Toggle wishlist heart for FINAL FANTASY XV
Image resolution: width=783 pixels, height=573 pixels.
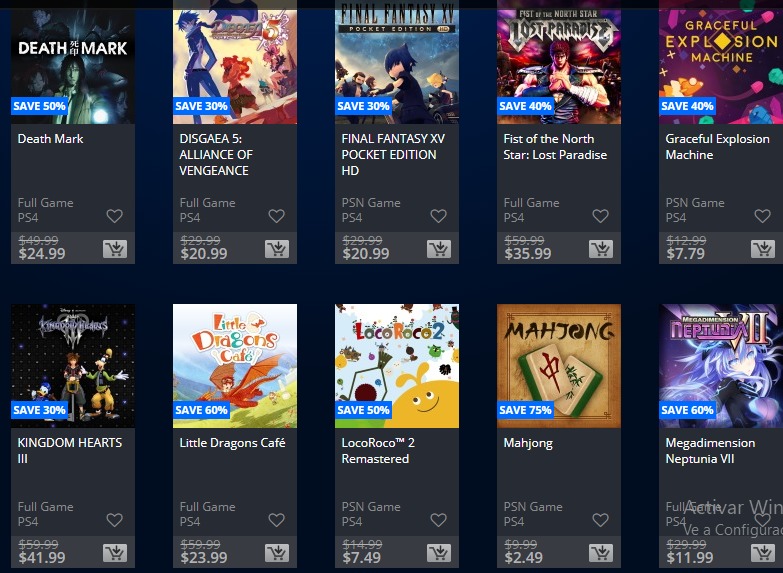(x=438, y=216)
